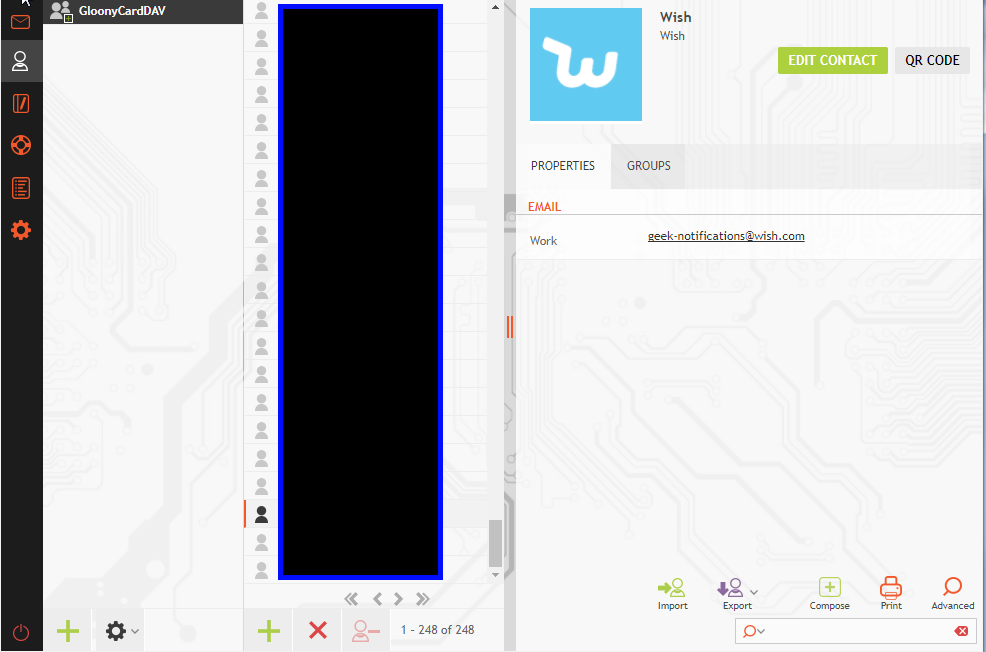Click the Wish contact photo

pyautogui.click(x=585, y=64)
